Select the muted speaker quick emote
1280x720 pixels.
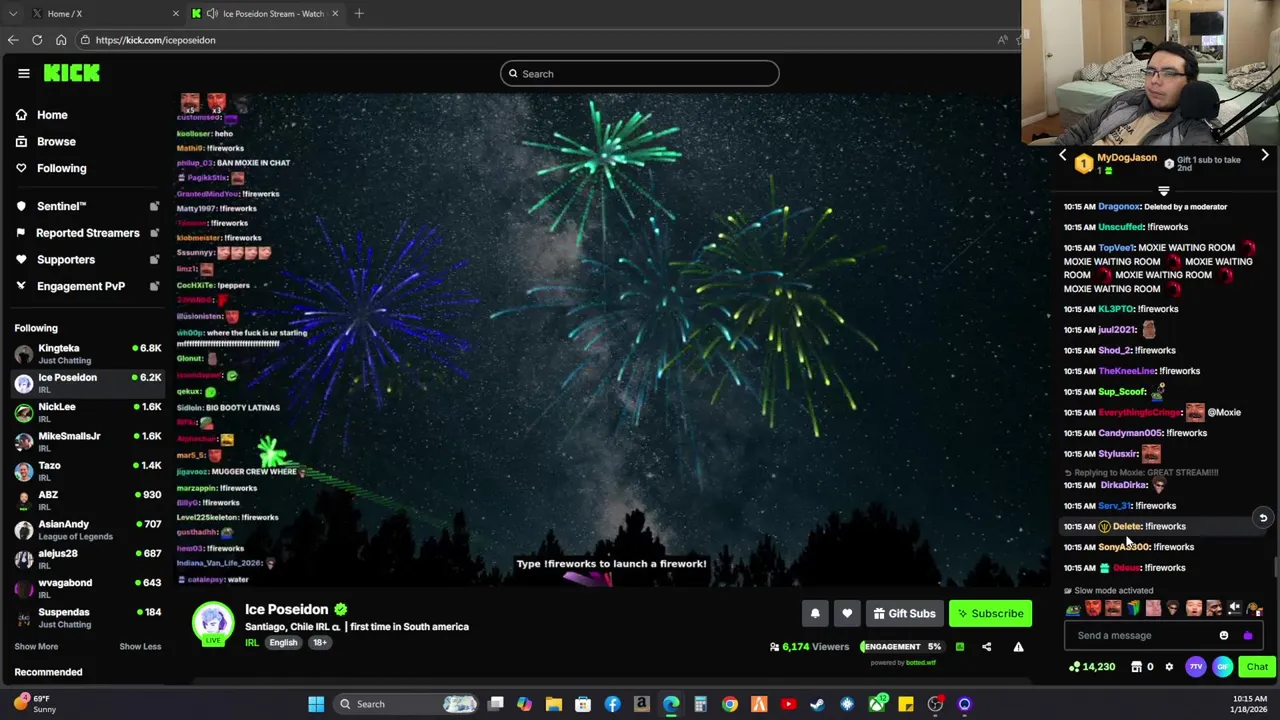1234,608
